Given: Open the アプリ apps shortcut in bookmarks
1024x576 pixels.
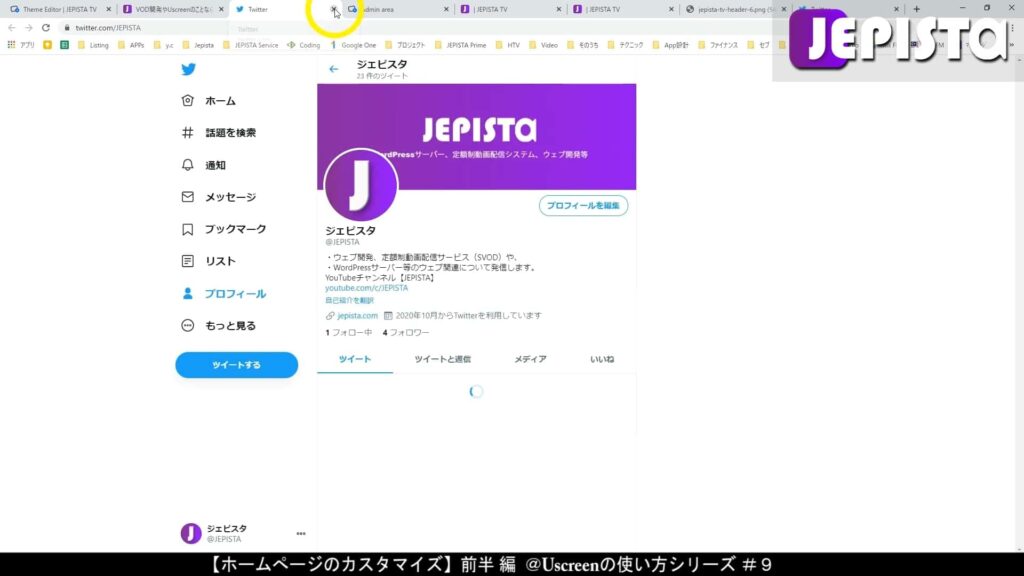Looking at the screenshot, I should [22, 45].
